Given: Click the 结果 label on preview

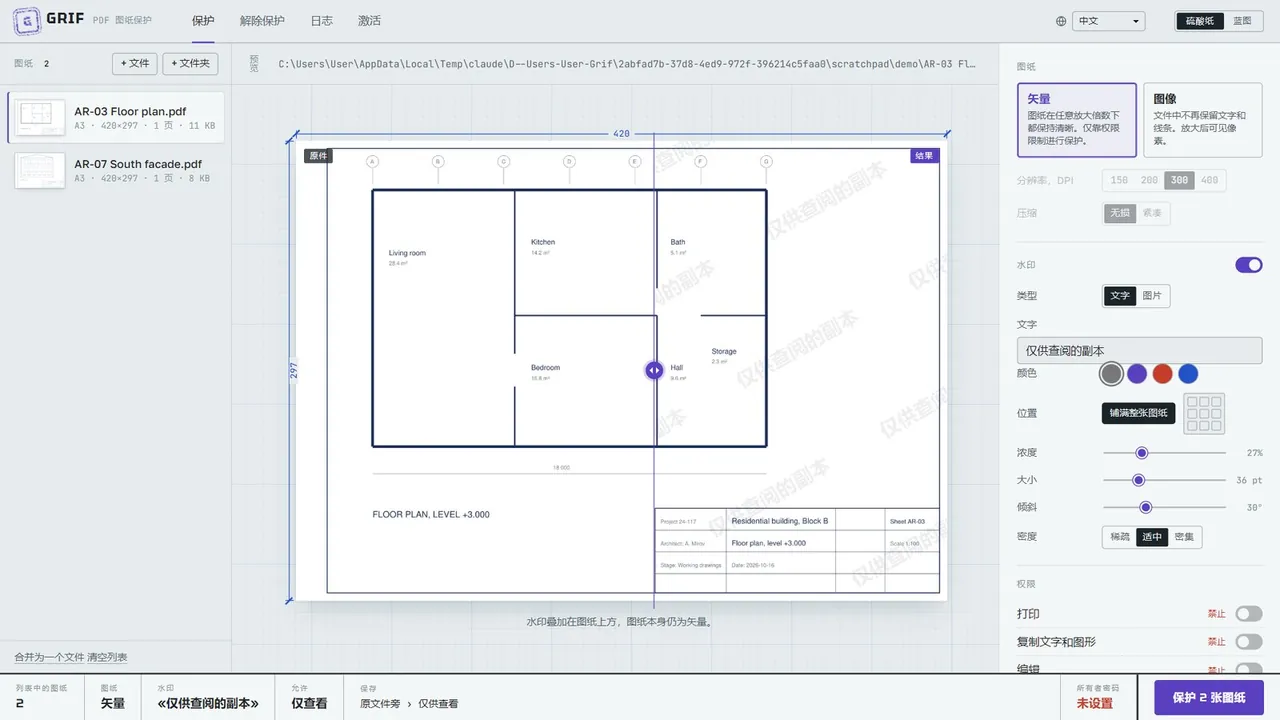Looking at the screenshot, I should coord(924,156).
